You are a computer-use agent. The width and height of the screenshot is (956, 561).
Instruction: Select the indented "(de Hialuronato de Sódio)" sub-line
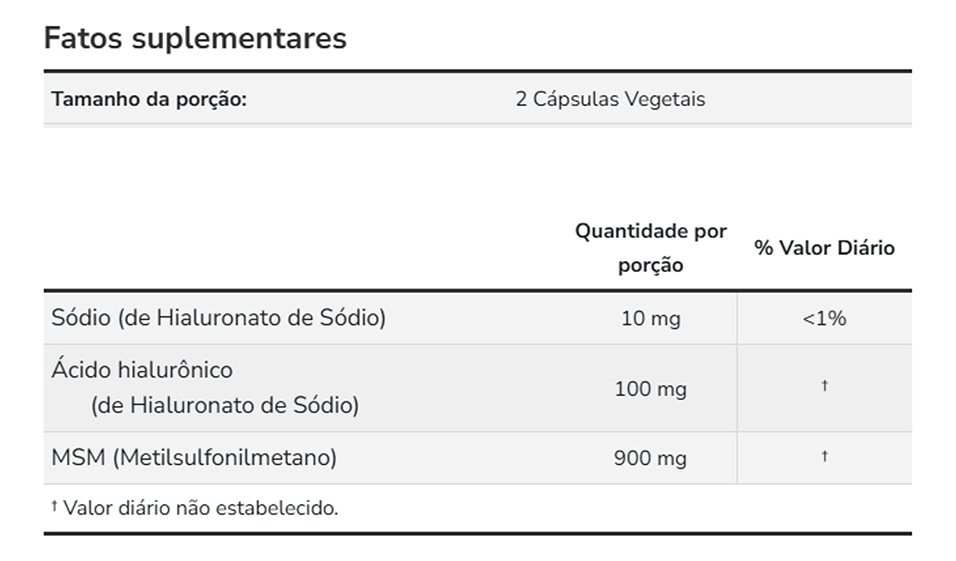[x=224, y=405]
